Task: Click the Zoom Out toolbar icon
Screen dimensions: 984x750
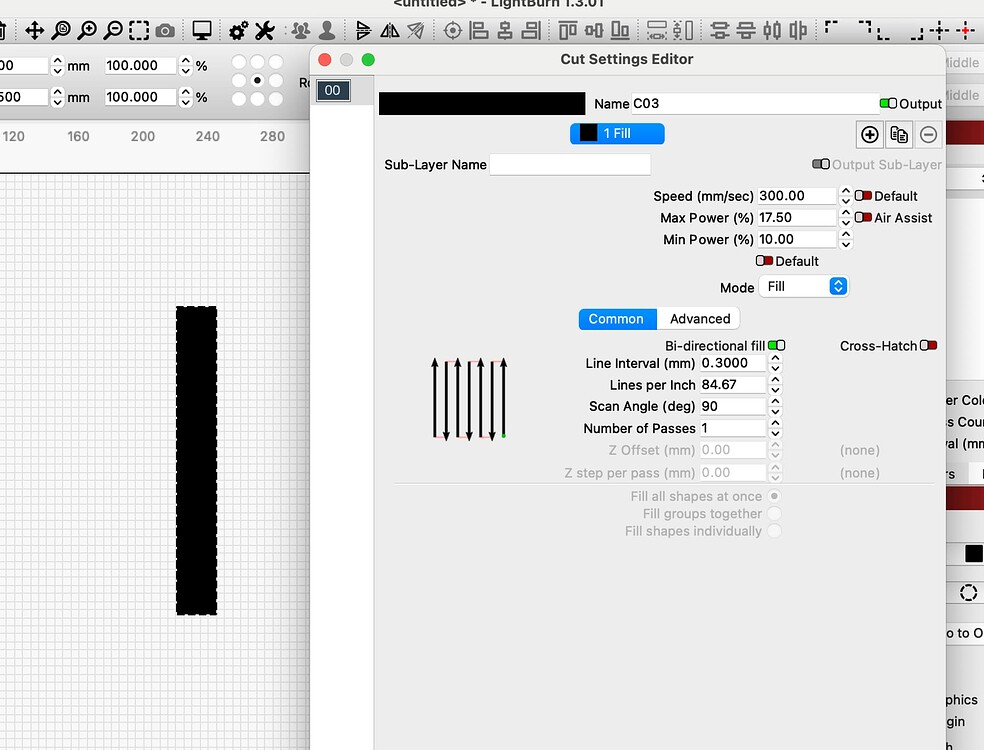Action: click(x=112, y=30)
